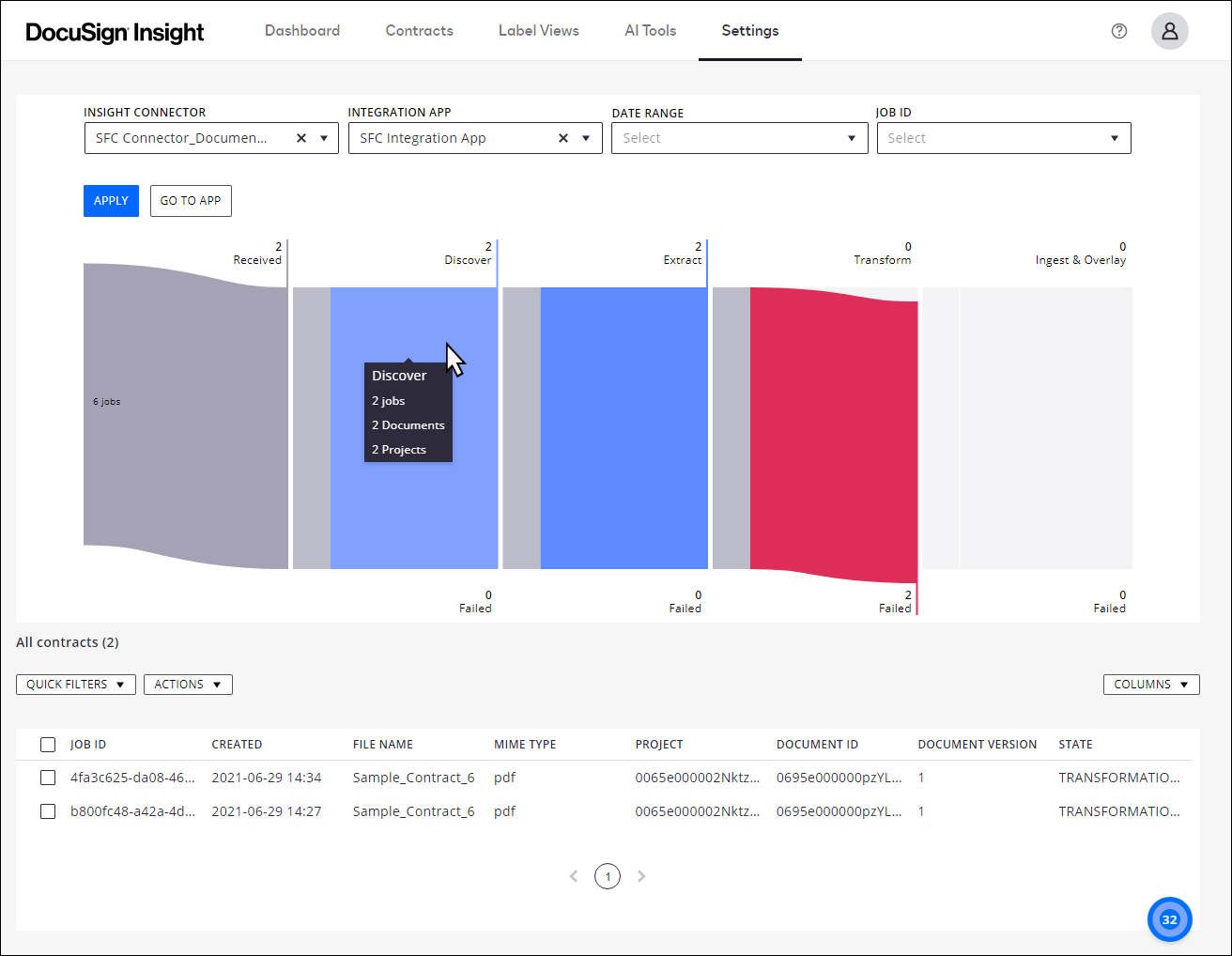1232x956 pixels.
Task: Open the Quick Filters dropdown
Action: (x=76, y=685)
